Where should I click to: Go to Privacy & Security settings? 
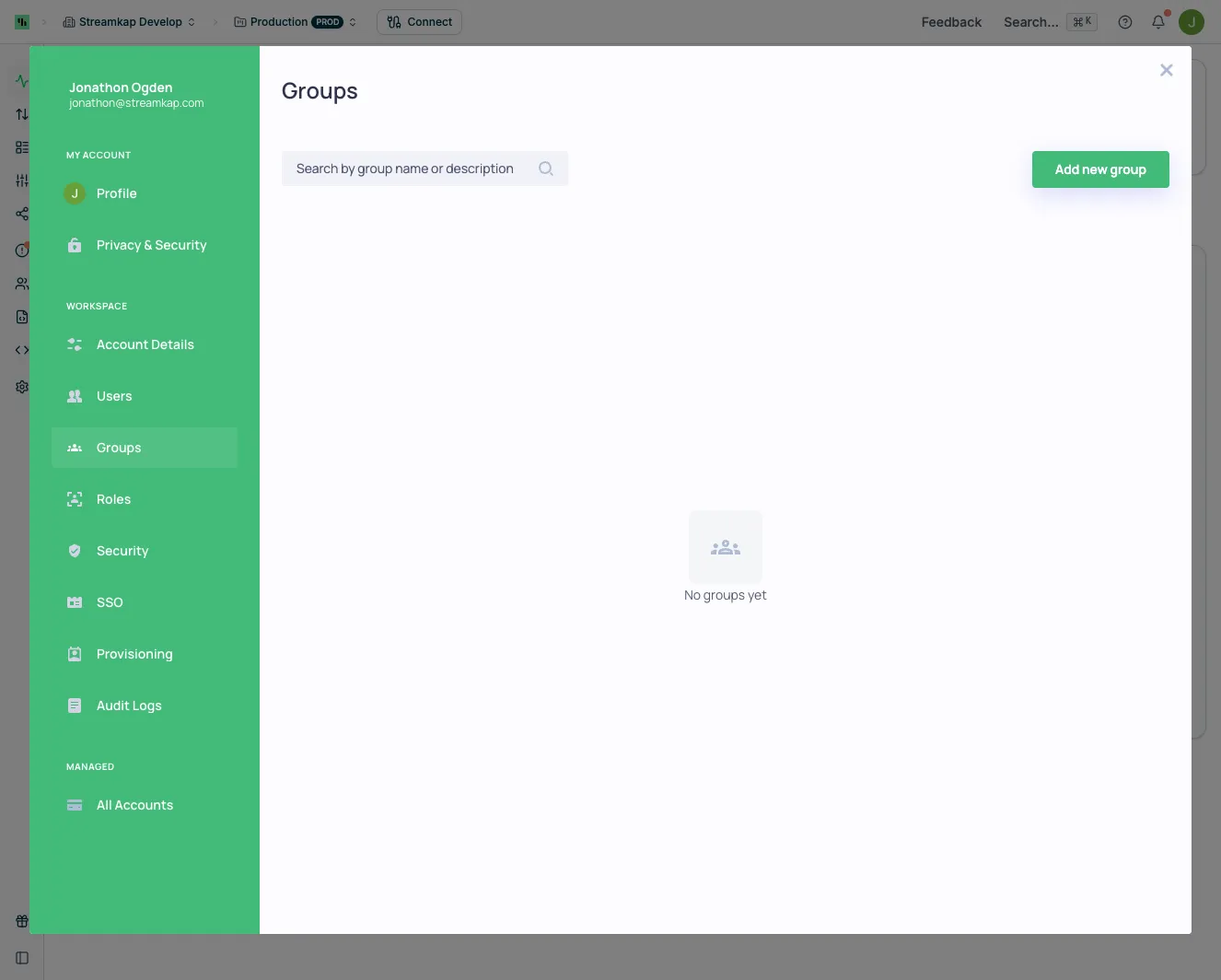(145, 245)
